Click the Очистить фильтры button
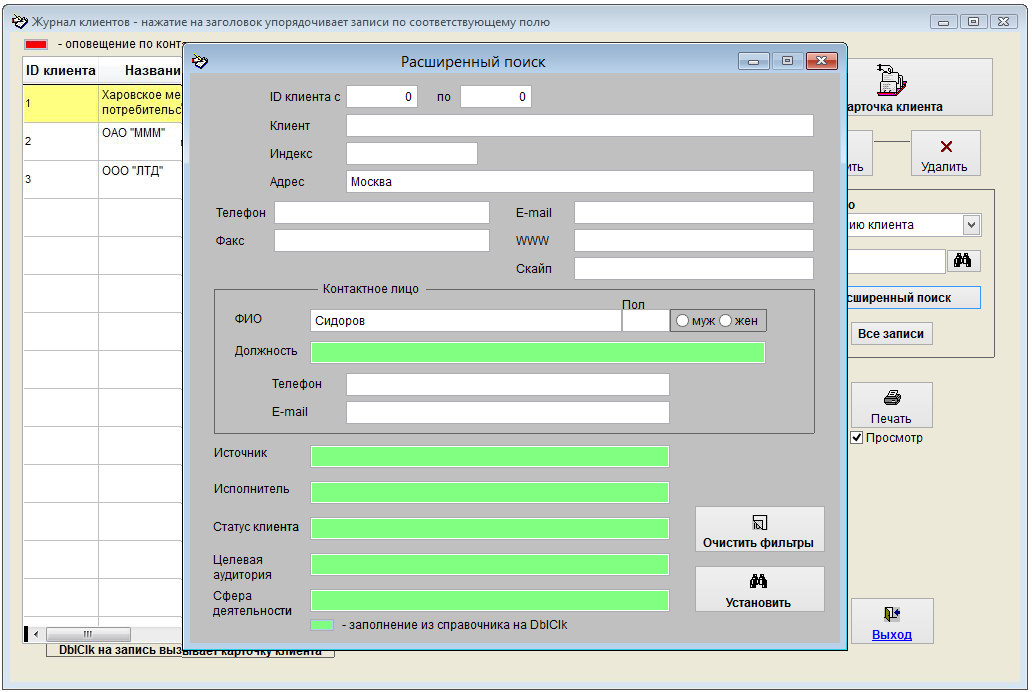This screenshot has width=1032, height=692. pyautogui.click(x=759, y=529)
